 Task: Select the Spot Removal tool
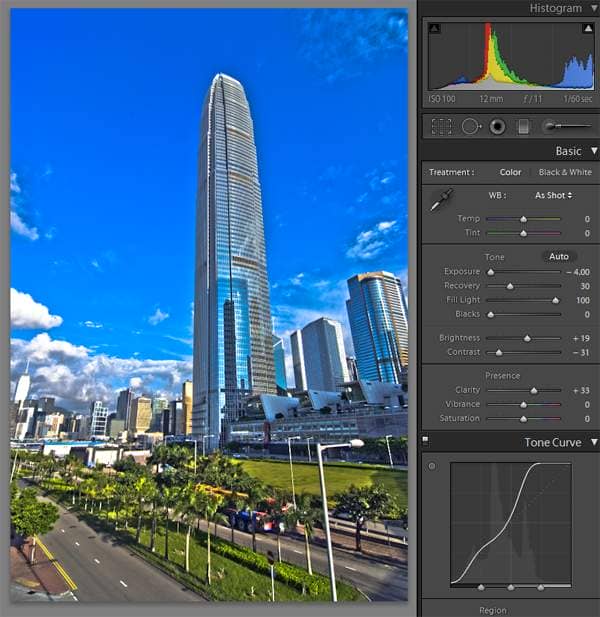tap(471, 127)
